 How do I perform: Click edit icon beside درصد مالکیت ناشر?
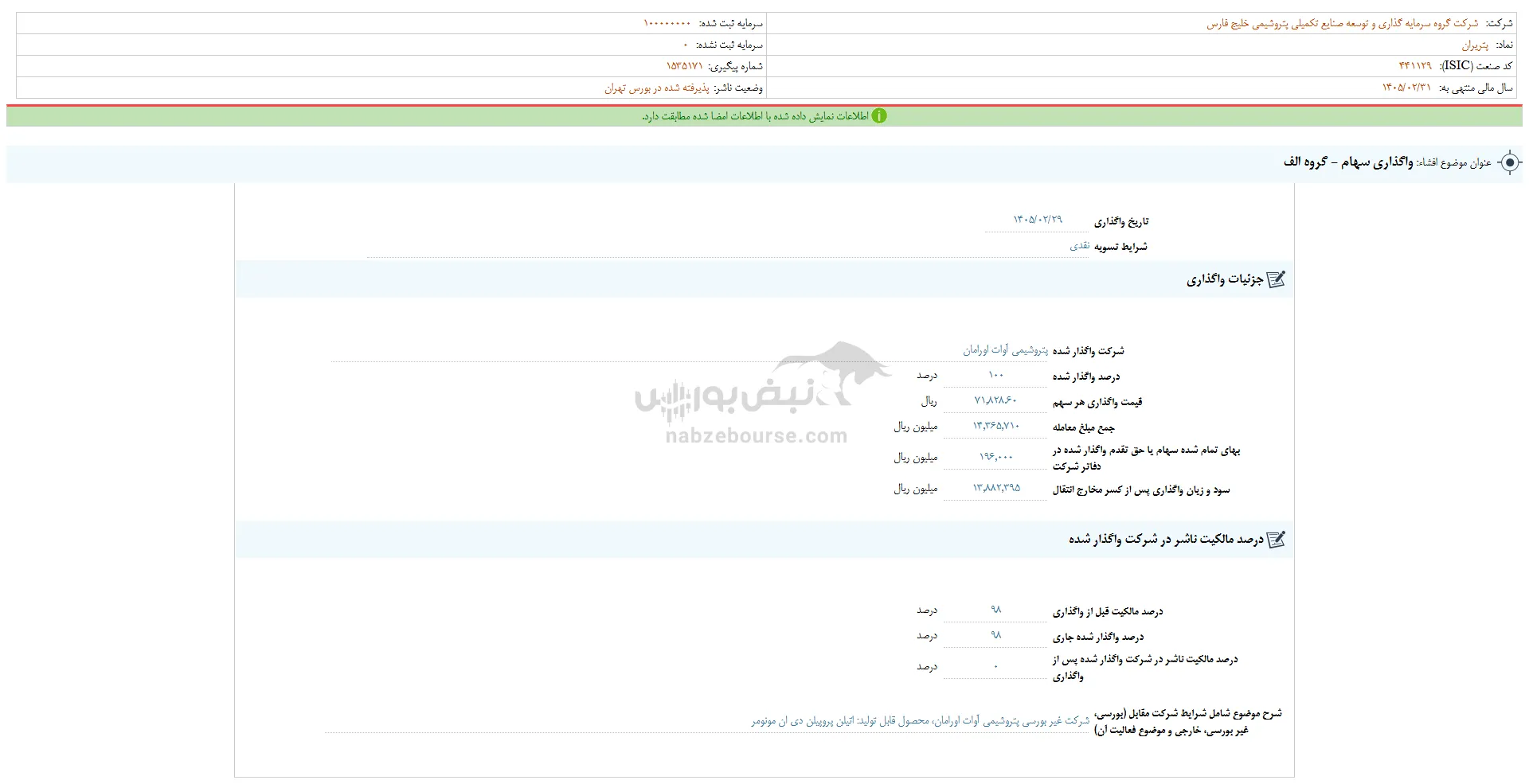click(x=1276, y=540)
